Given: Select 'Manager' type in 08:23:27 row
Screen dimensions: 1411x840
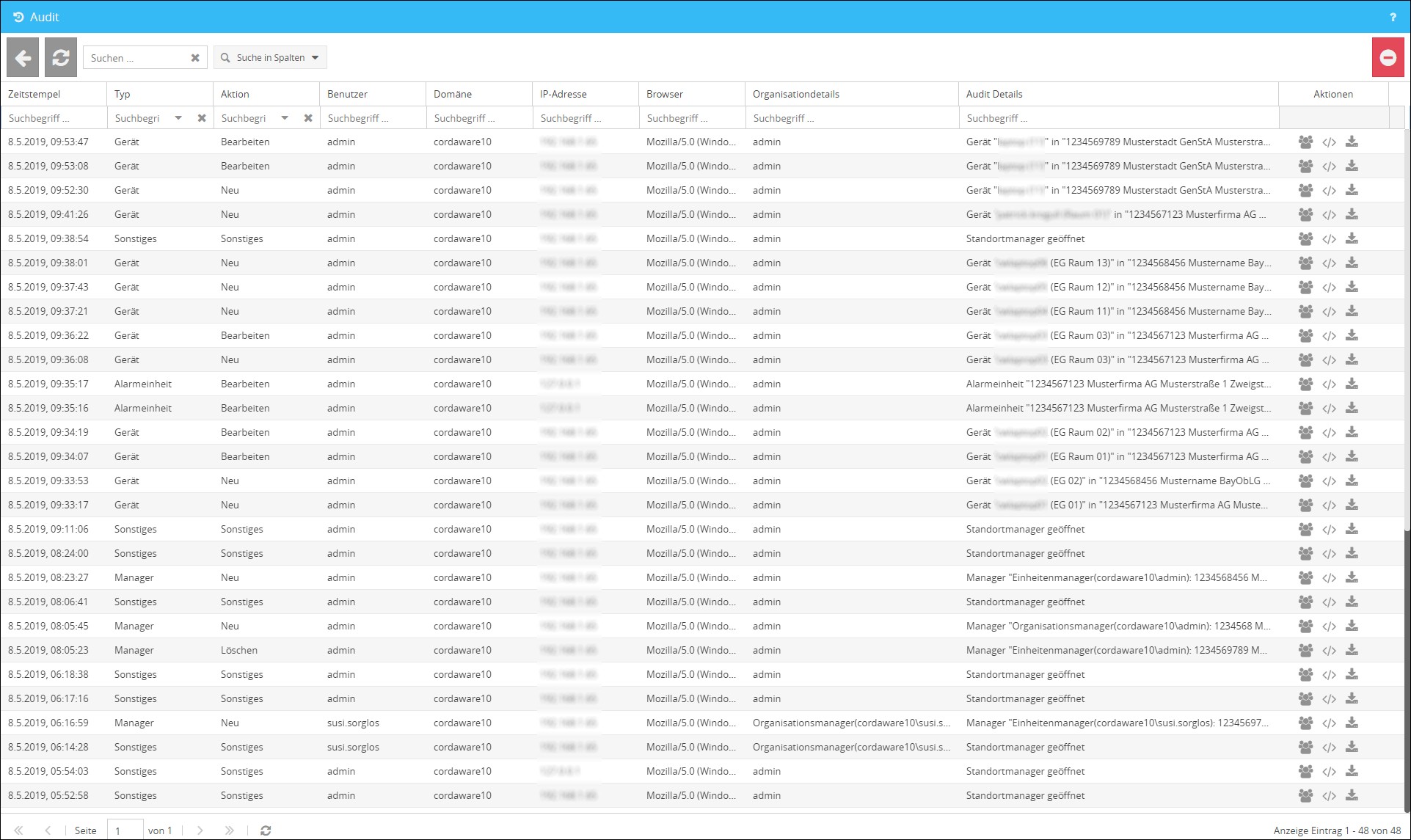Looking at the screenshot, I should [134, 577].
